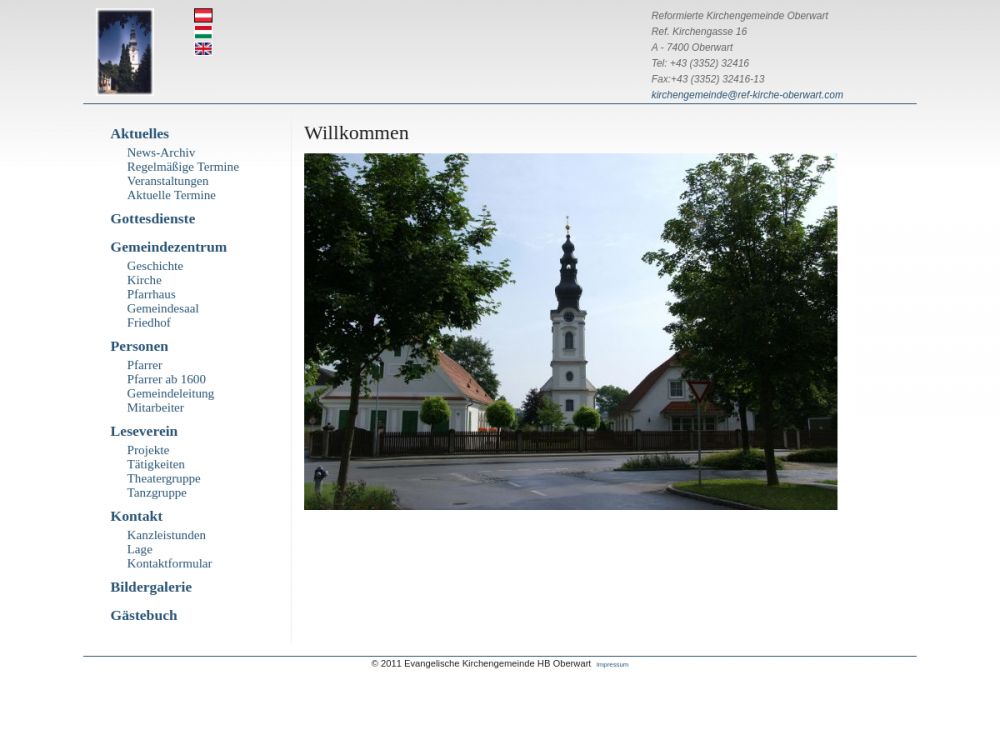Open Regelmäßige Termine link
The width and height of the screenshot is (1000, 750).
click(x=183, y=167)
